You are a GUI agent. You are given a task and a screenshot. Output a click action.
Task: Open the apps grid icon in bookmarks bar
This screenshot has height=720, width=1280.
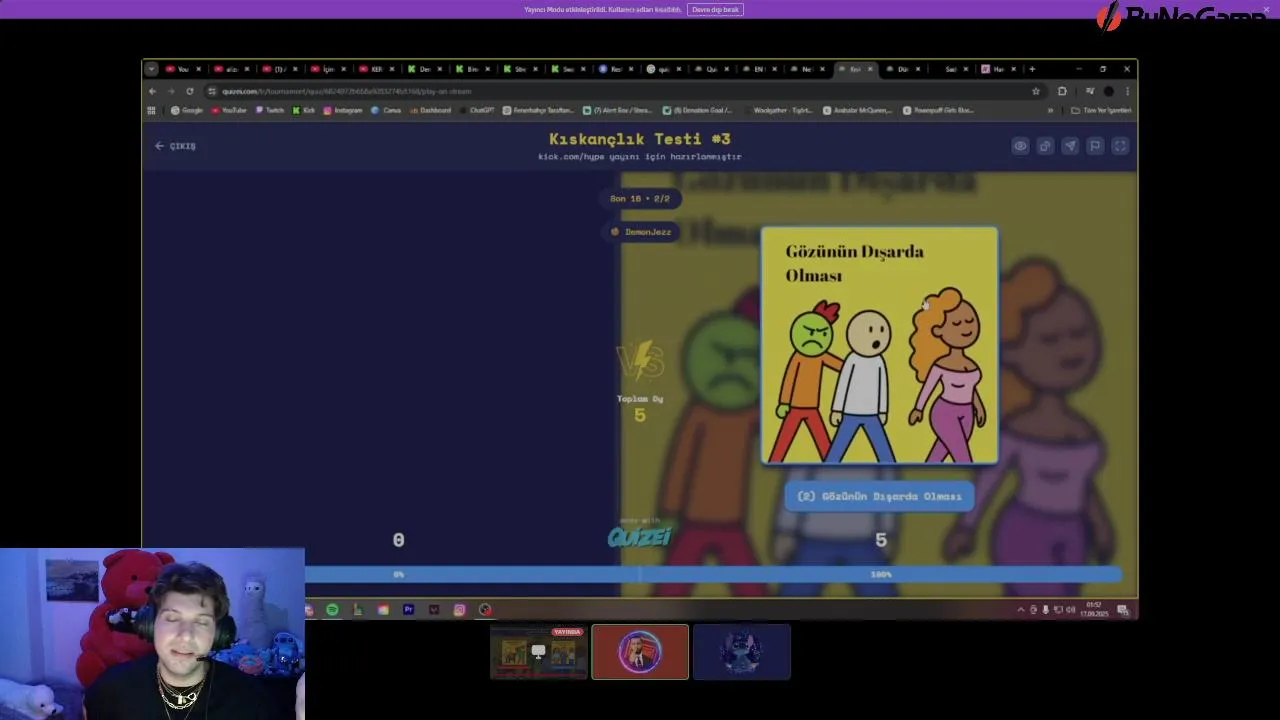pyautogui.click(x=152, y=110)
